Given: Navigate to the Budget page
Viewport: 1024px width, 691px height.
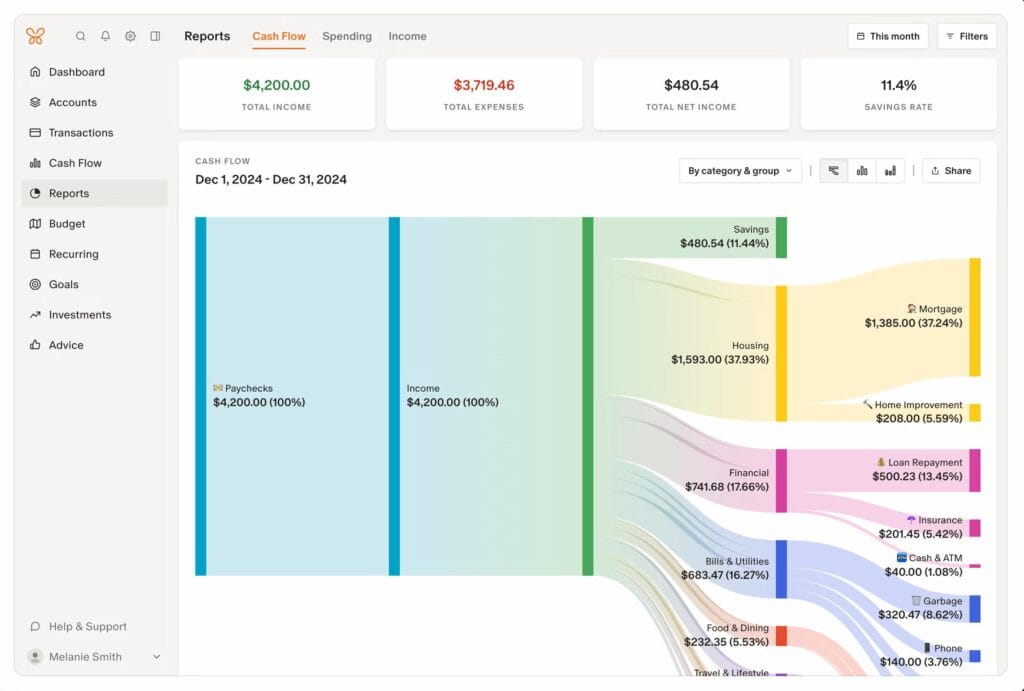Looking at the screenshot, I should 64,223.
